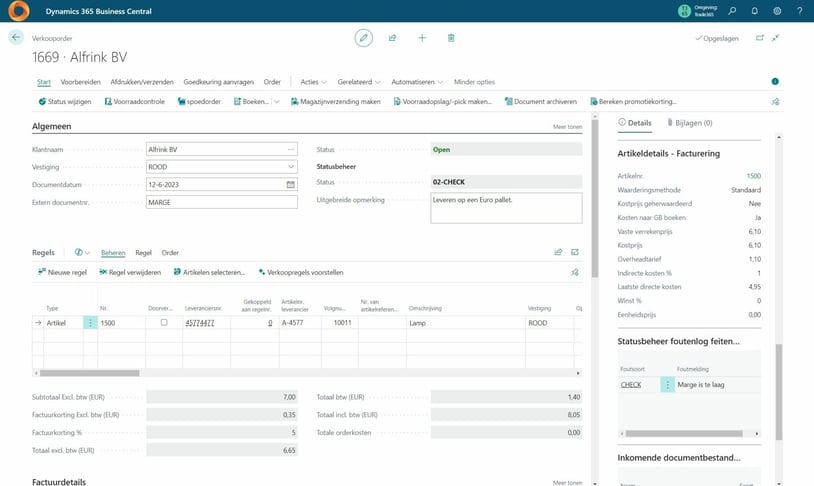Share the Regels lines icon
This screenshot has width=814, height=486.
click(x=559, y=252)
